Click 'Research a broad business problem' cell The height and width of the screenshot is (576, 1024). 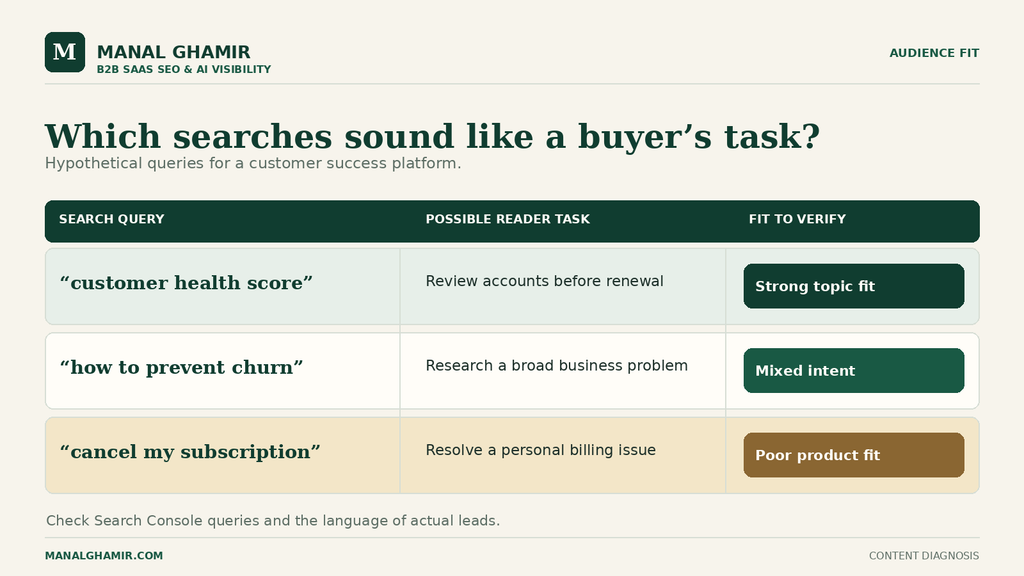pyautogui.click(x=563, y=371)
